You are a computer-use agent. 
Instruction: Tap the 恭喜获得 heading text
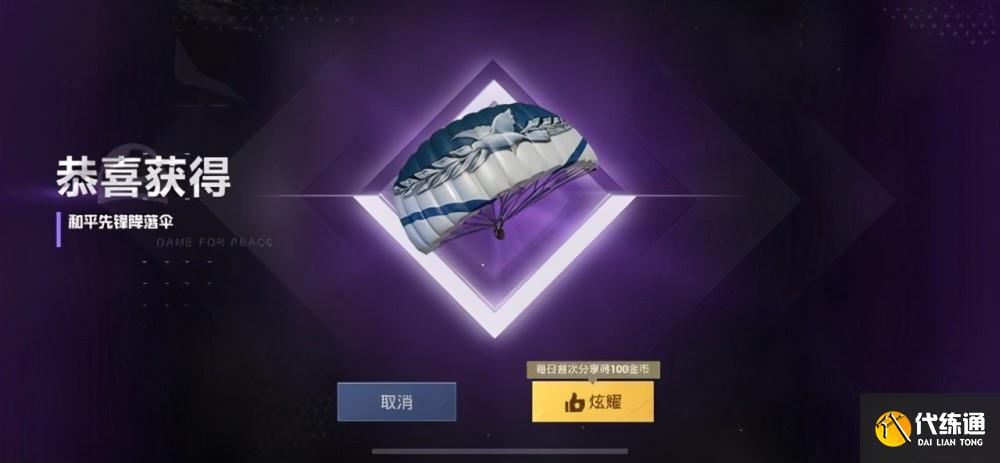[143, 176]
